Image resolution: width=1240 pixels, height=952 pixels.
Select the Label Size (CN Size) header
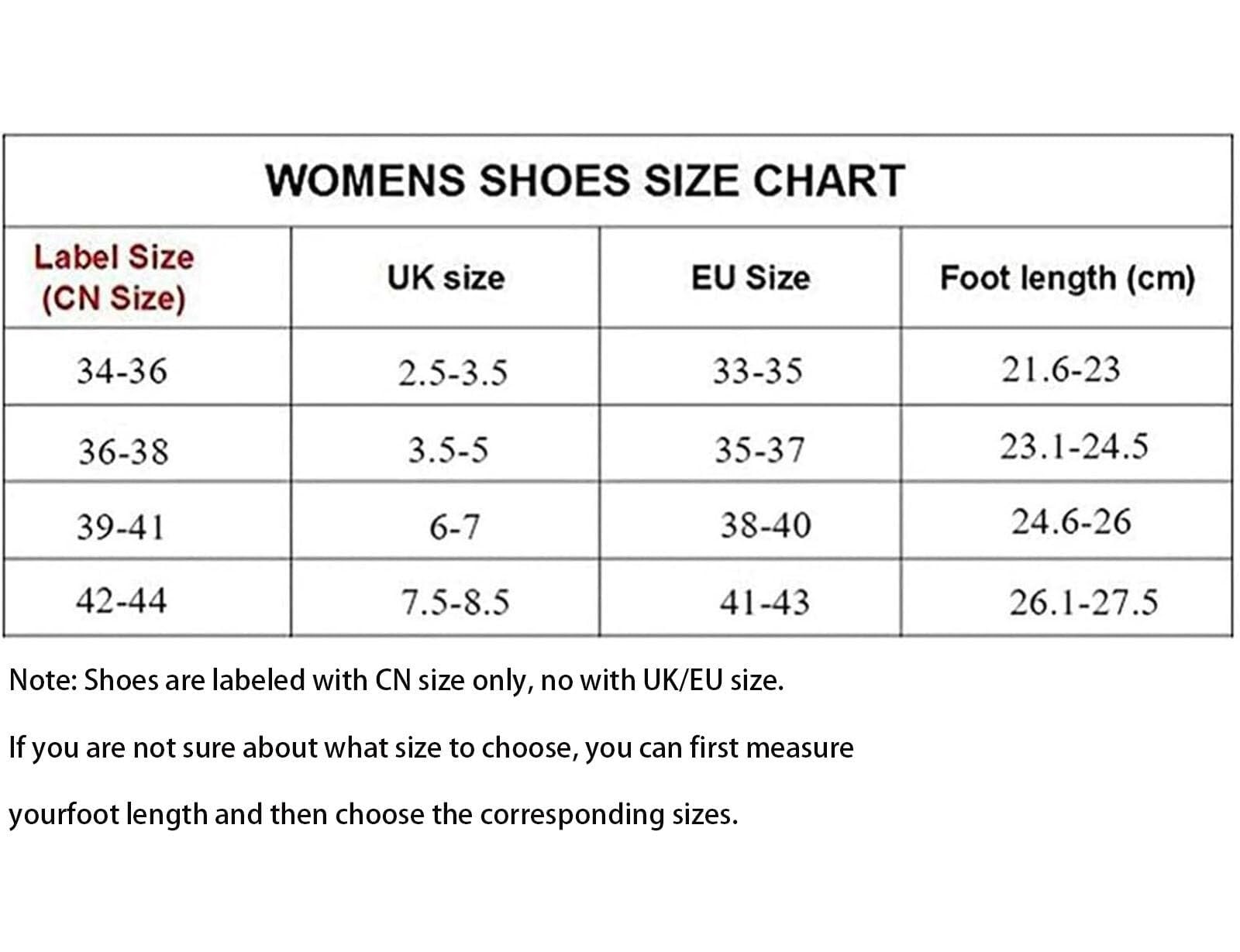(x=113, y=277)
